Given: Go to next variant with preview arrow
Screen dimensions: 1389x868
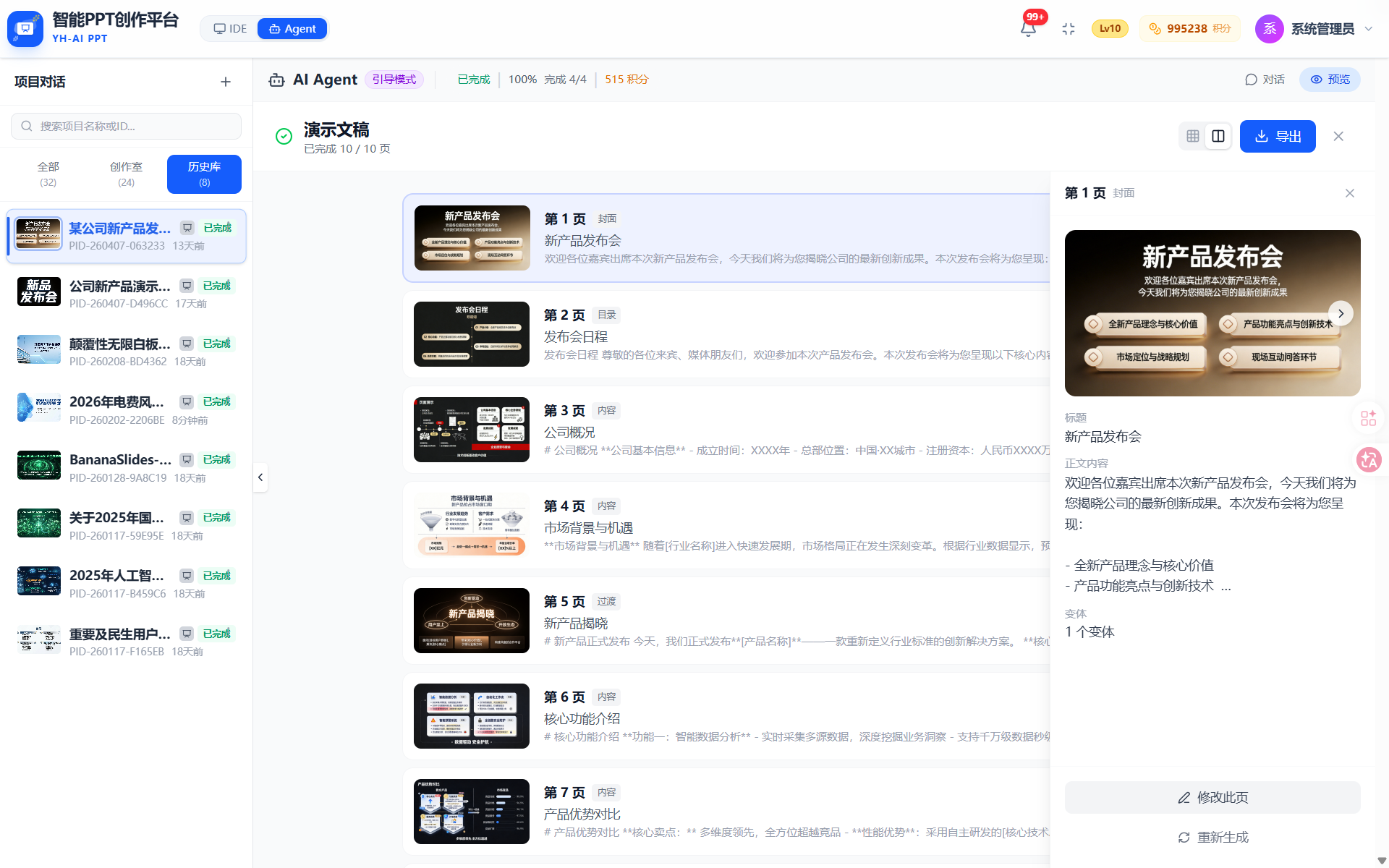Looking at the screenshot, I should tap(1341, 313).
